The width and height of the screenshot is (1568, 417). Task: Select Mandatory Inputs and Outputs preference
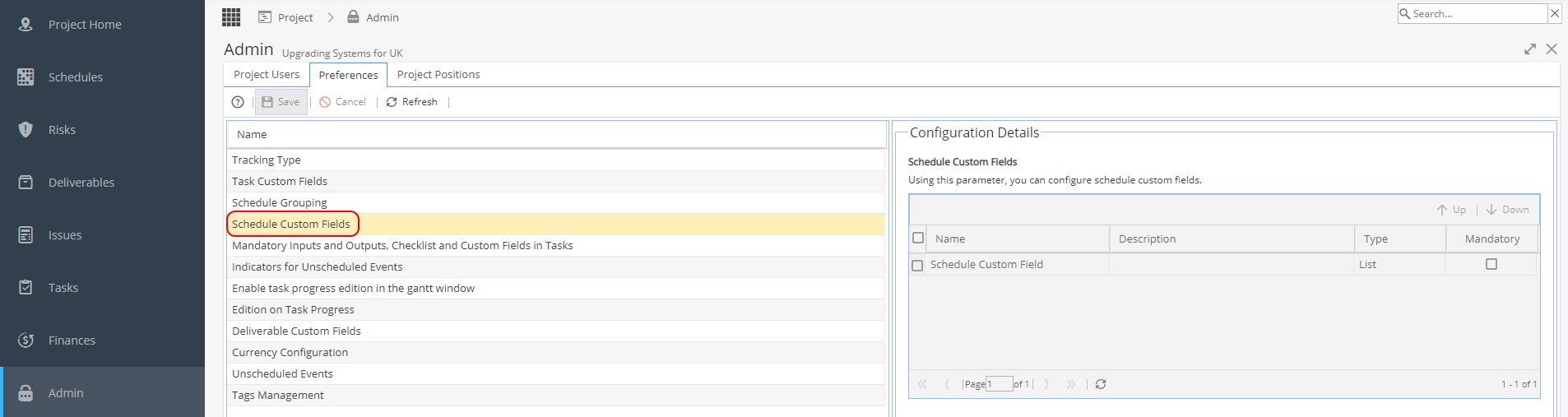tap(556, 245)
